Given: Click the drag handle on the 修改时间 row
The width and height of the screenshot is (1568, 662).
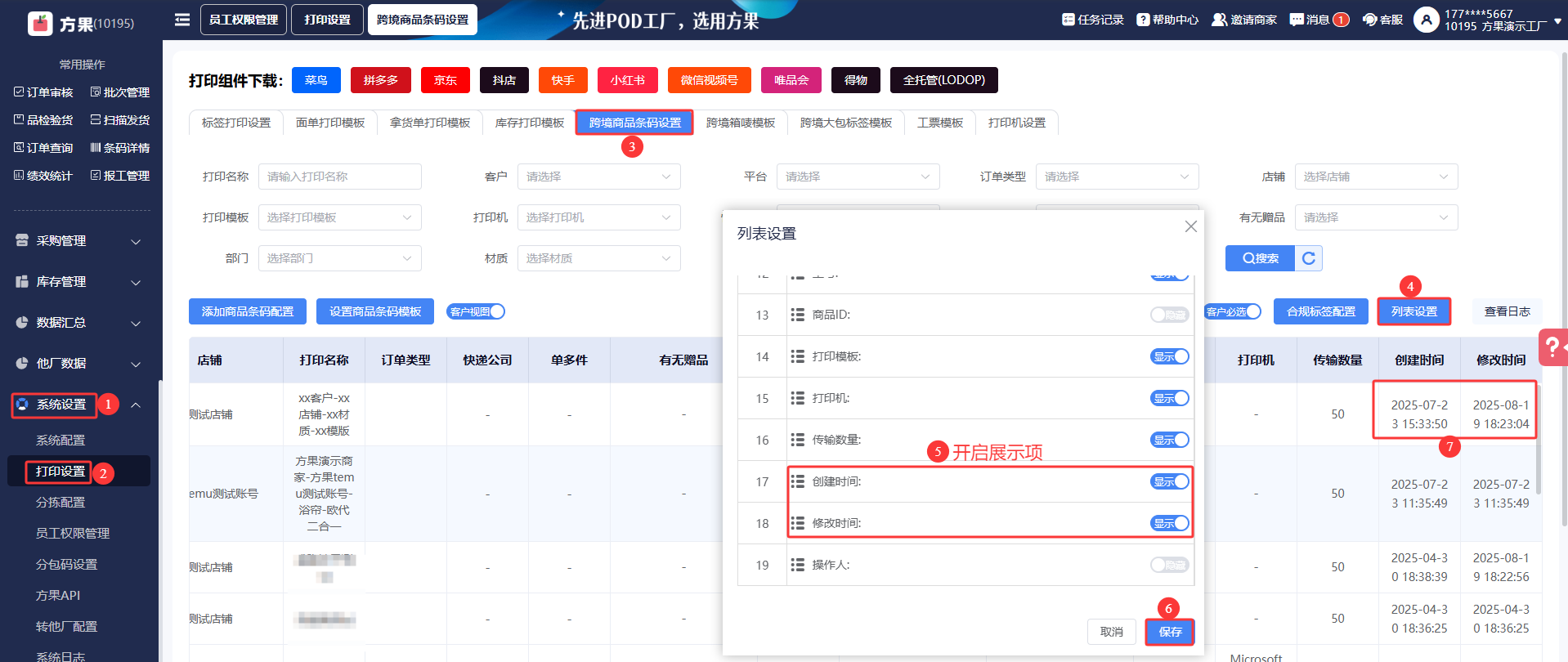Looking at the screenshot, I should click(x=797, y=523).
